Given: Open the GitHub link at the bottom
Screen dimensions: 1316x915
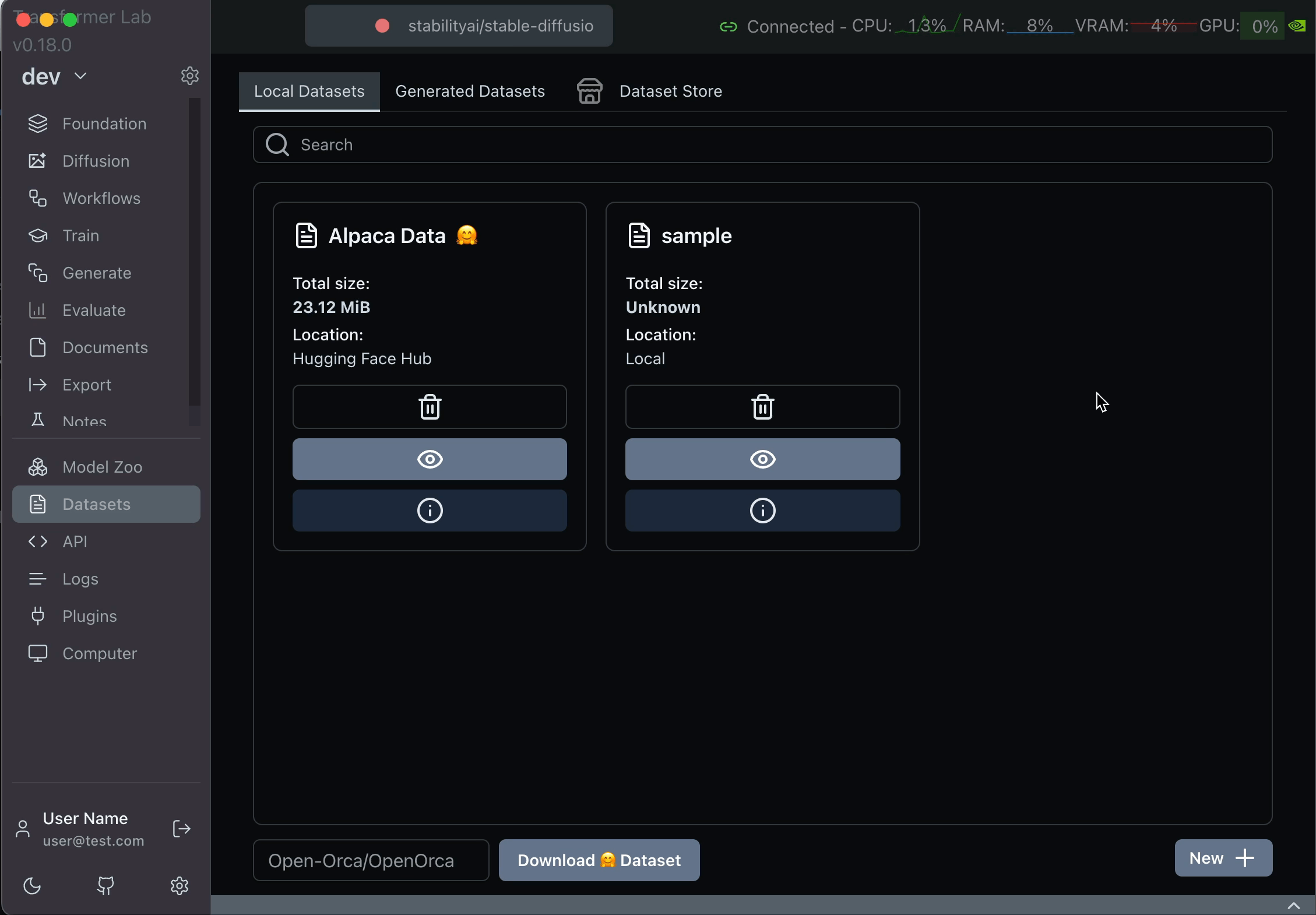Looking at the screenshot, I should [x=107, y=886].
